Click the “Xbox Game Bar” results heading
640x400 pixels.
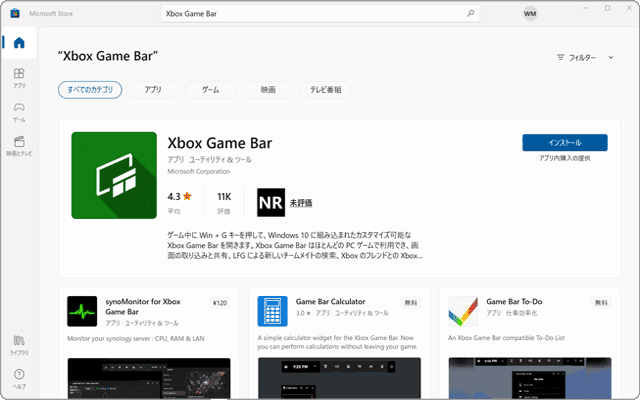coord(108,56)
